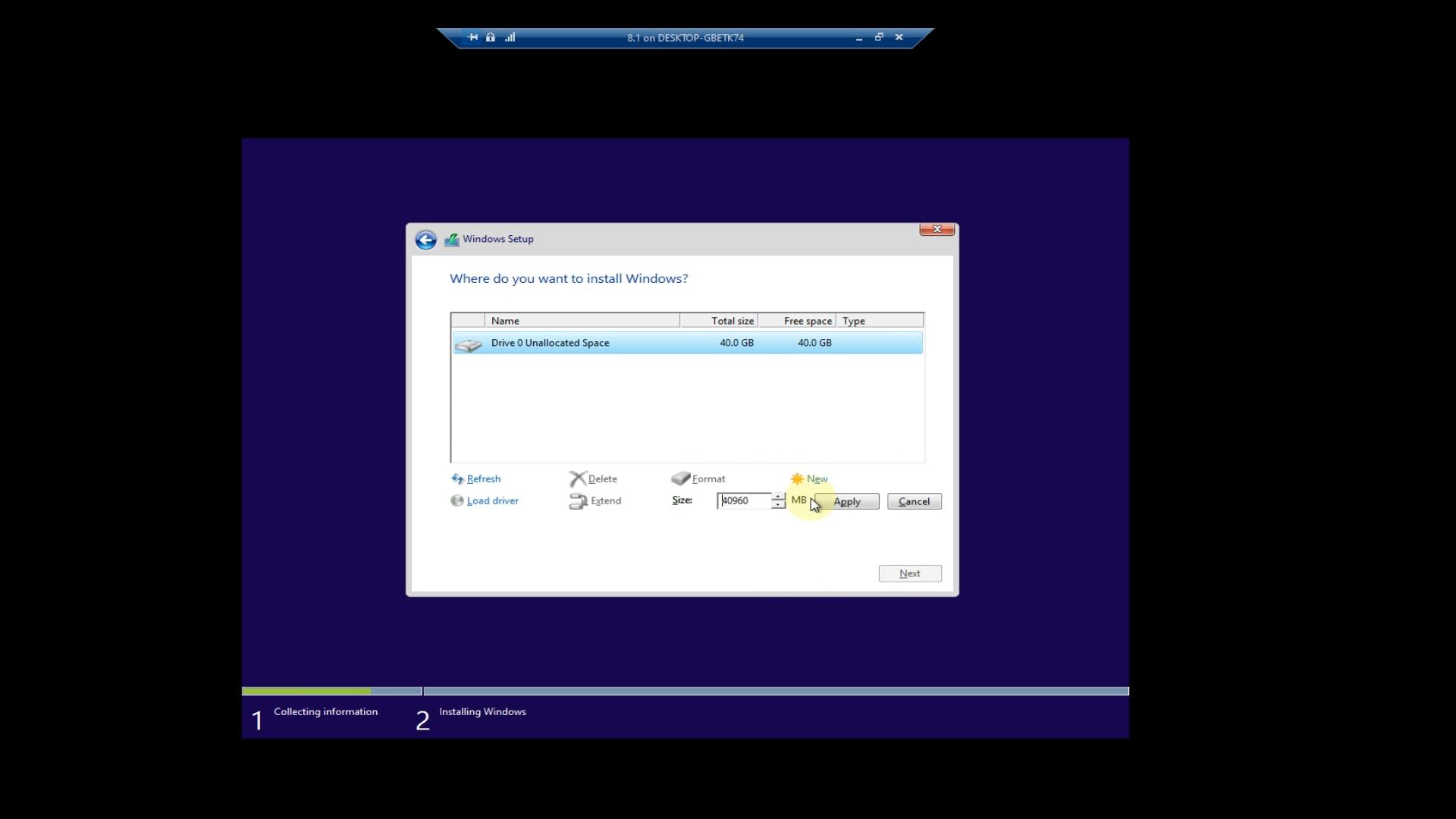The image size is (1456, 819).
Task: Close the Windows Setup dialog
Action: point(937,229)
